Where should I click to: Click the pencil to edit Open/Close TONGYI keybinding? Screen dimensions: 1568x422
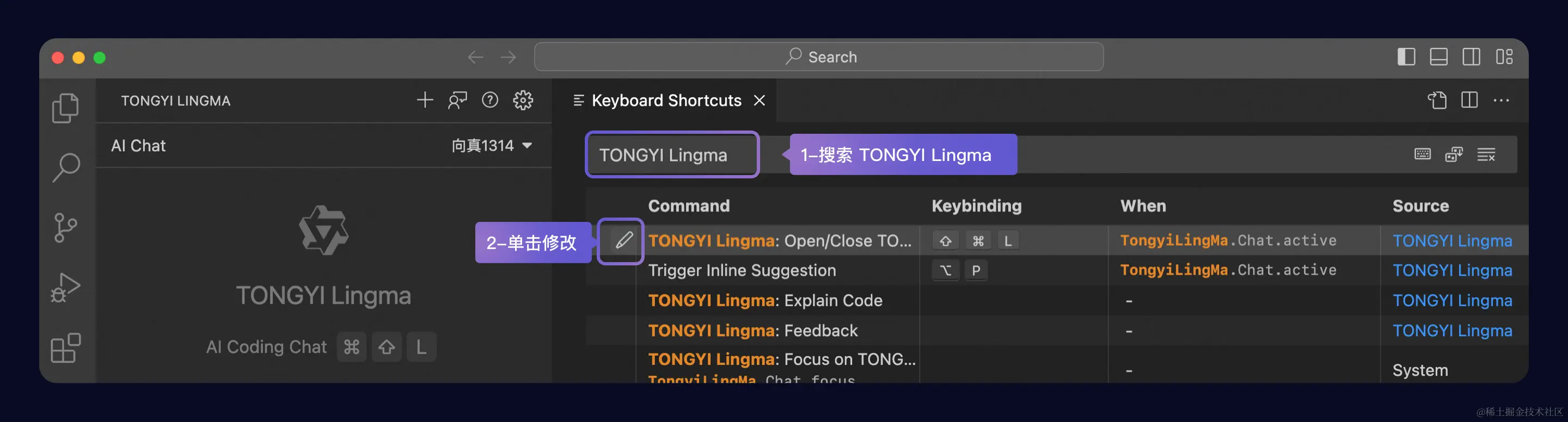pos(620,241)
